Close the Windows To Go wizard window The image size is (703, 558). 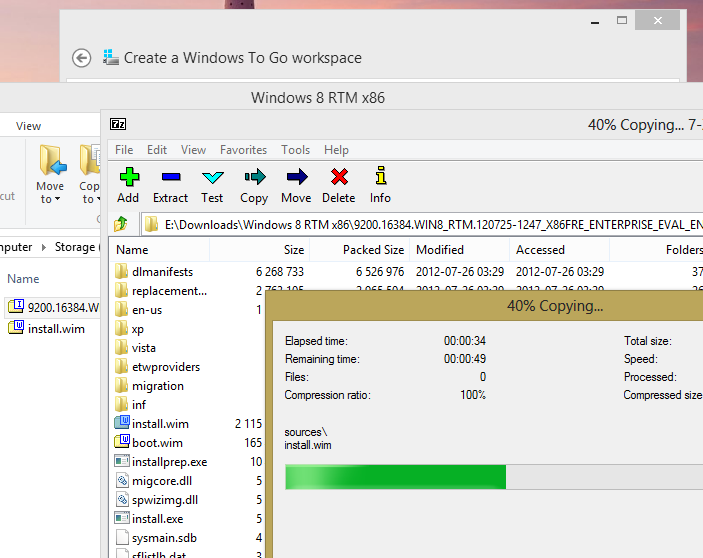(x=657, y=20)
